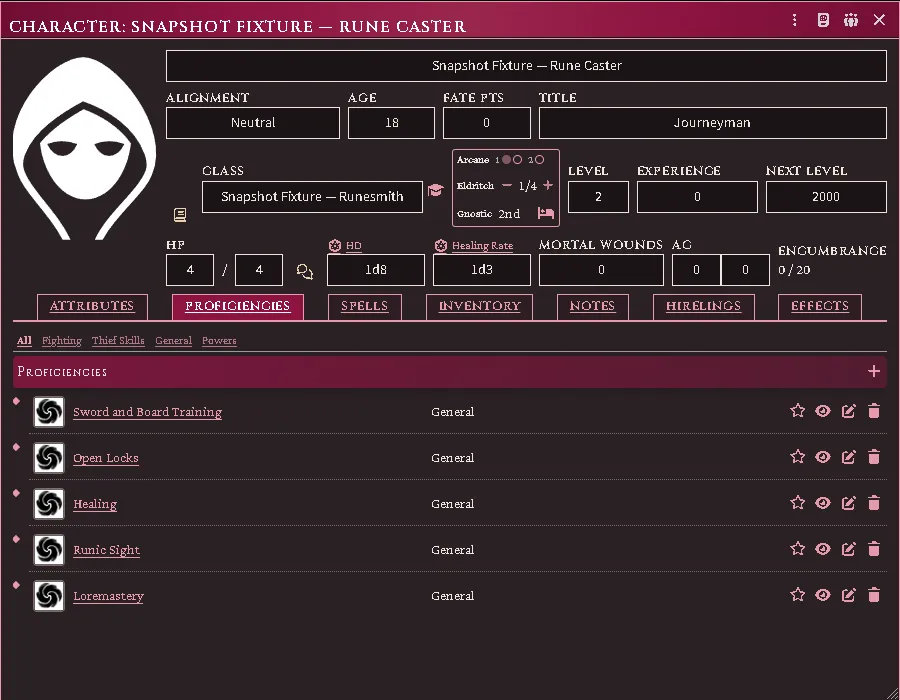Open the Sword and Board Training link
The width and height of the screenshot is (900, 700).
148,412
